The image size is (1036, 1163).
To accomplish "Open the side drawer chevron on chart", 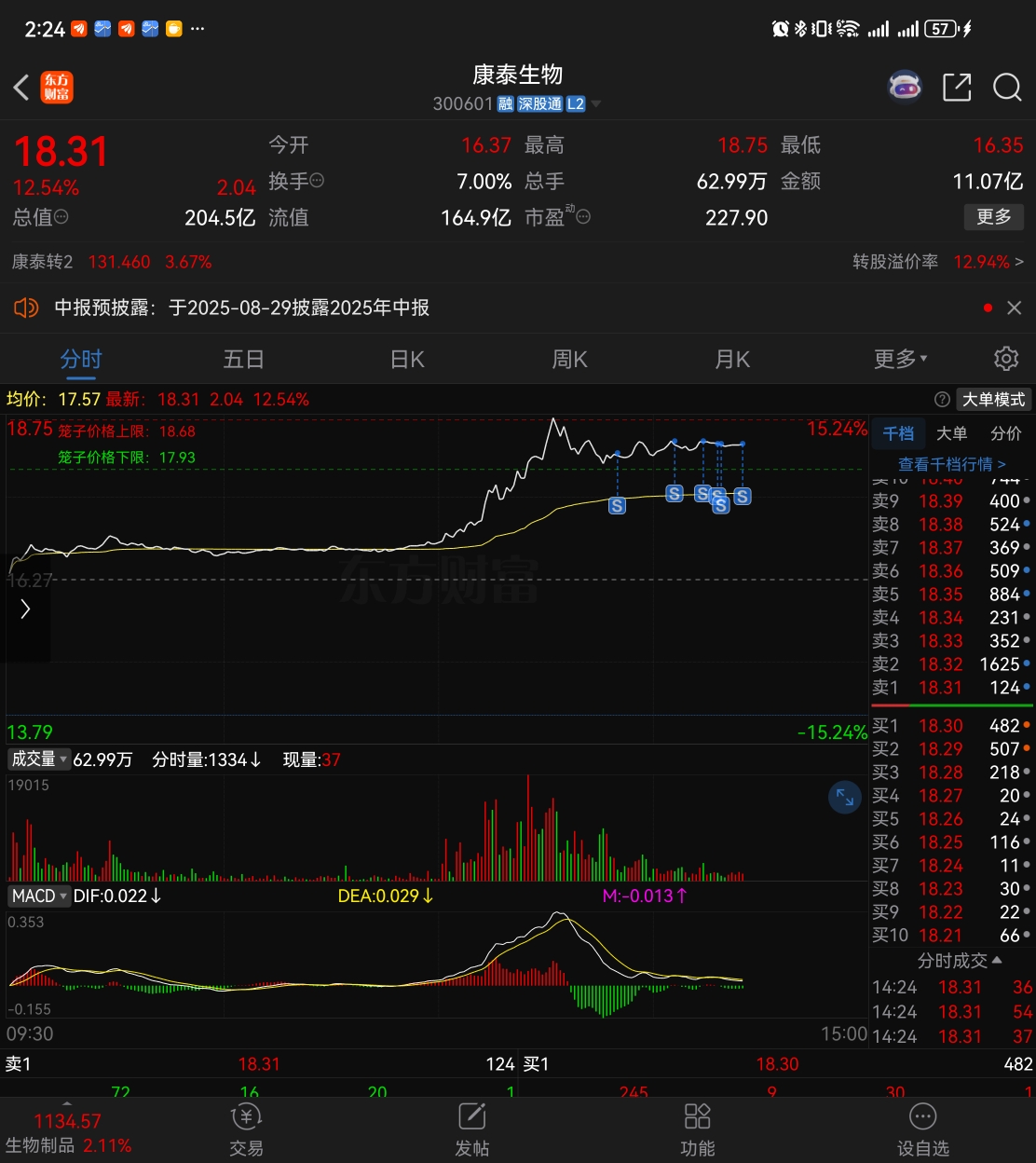I will pyautogui.click(x=25, y=609).
